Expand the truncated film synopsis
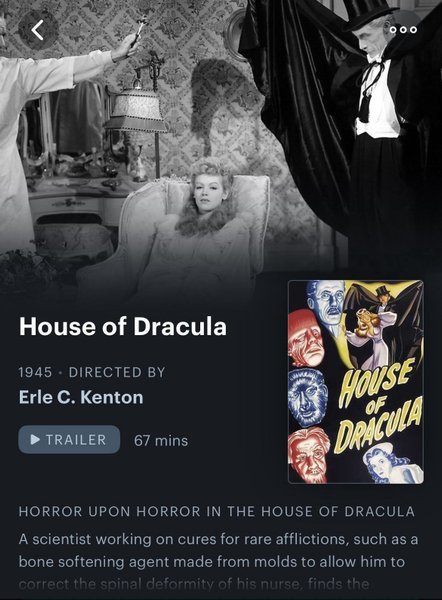Screen dimensions: 442x600 click(x=218, y=562)
